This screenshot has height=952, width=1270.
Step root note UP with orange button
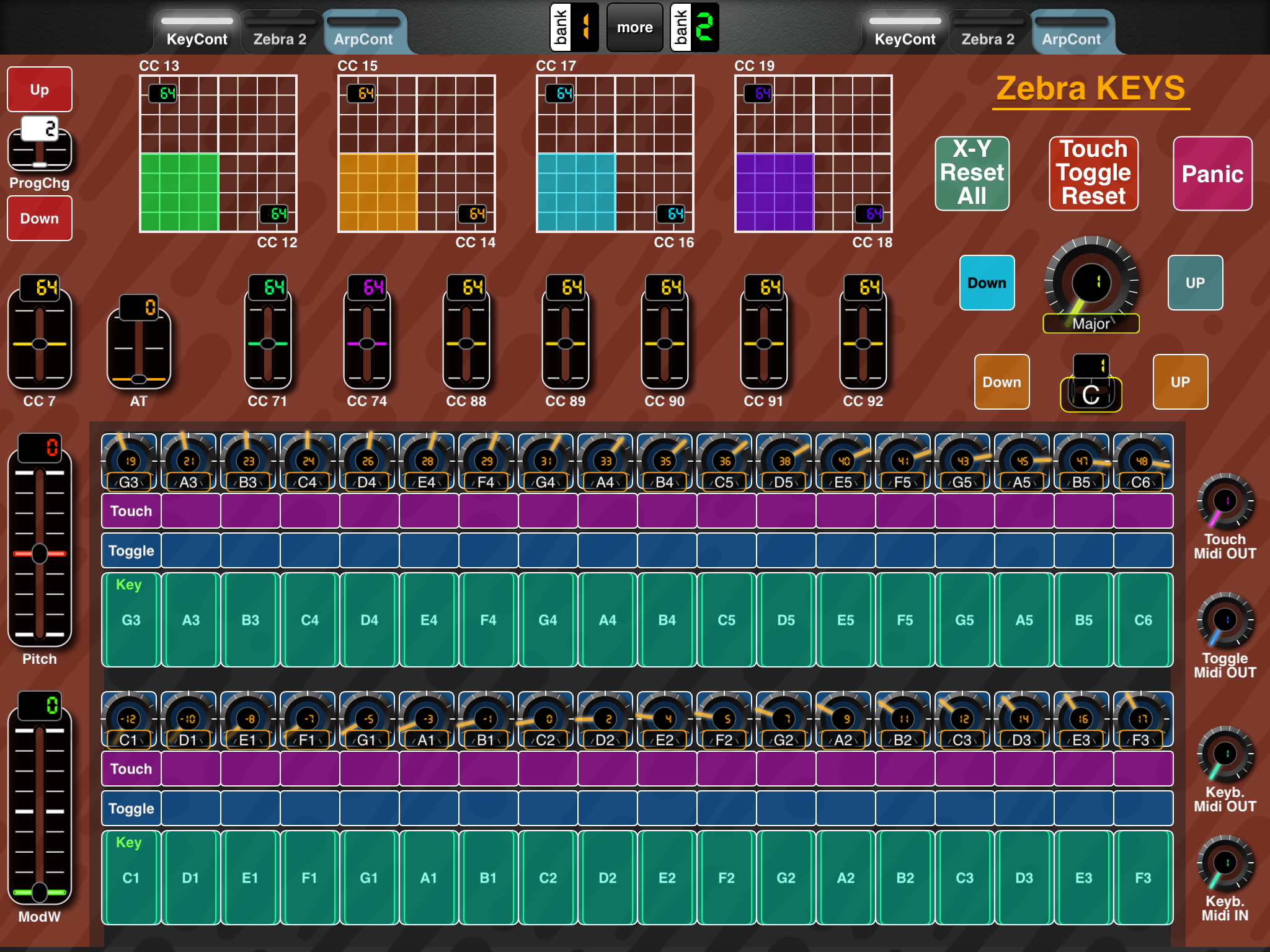click(1180, 382)
